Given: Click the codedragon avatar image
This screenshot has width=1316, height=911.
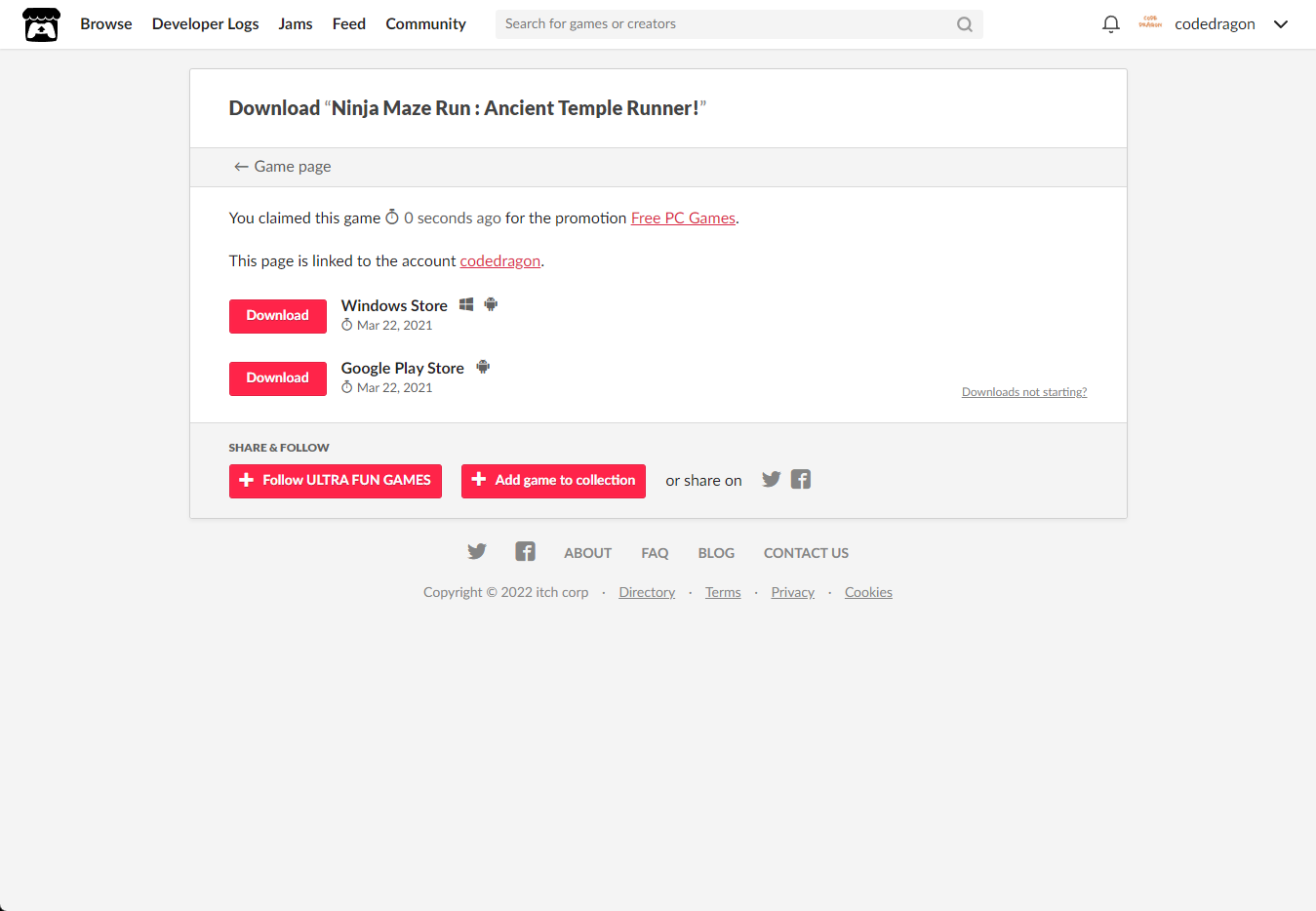Looking at the screenshot, I should click(x=1150, y=23).
